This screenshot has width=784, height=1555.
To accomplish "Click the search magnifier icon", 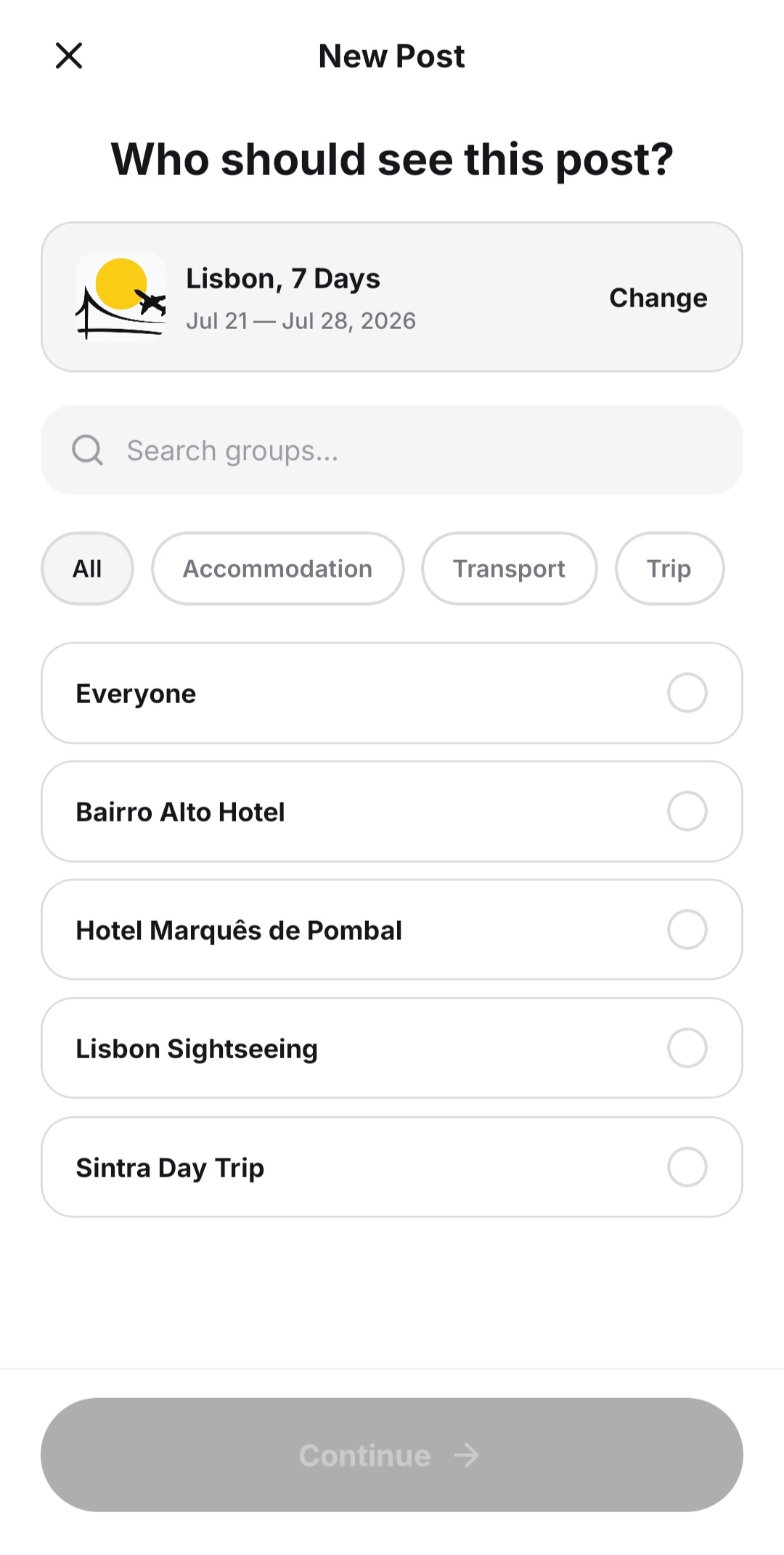I will (87, 450).
